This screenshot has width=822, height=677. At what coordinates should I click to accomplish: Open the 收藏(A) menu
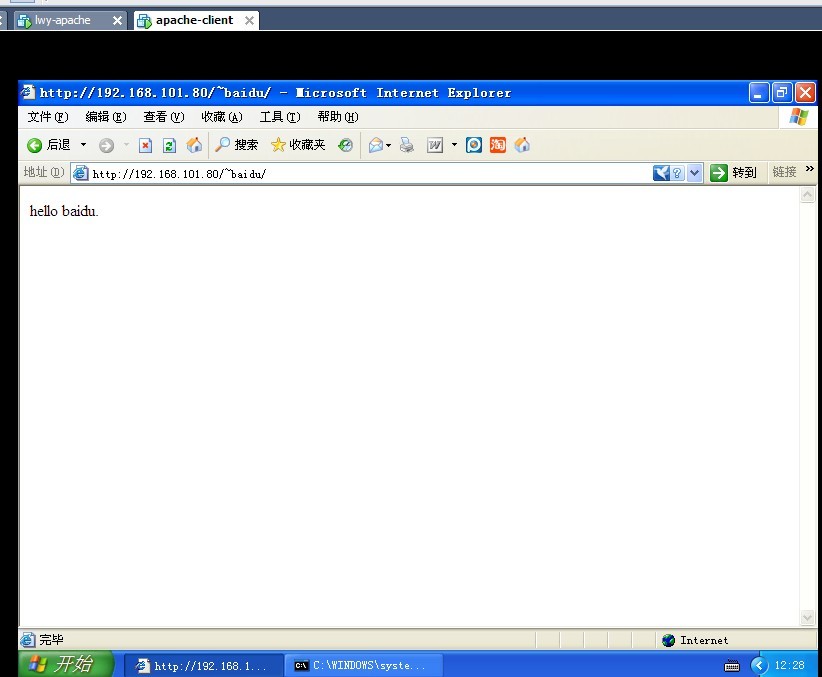pos(222,117)
